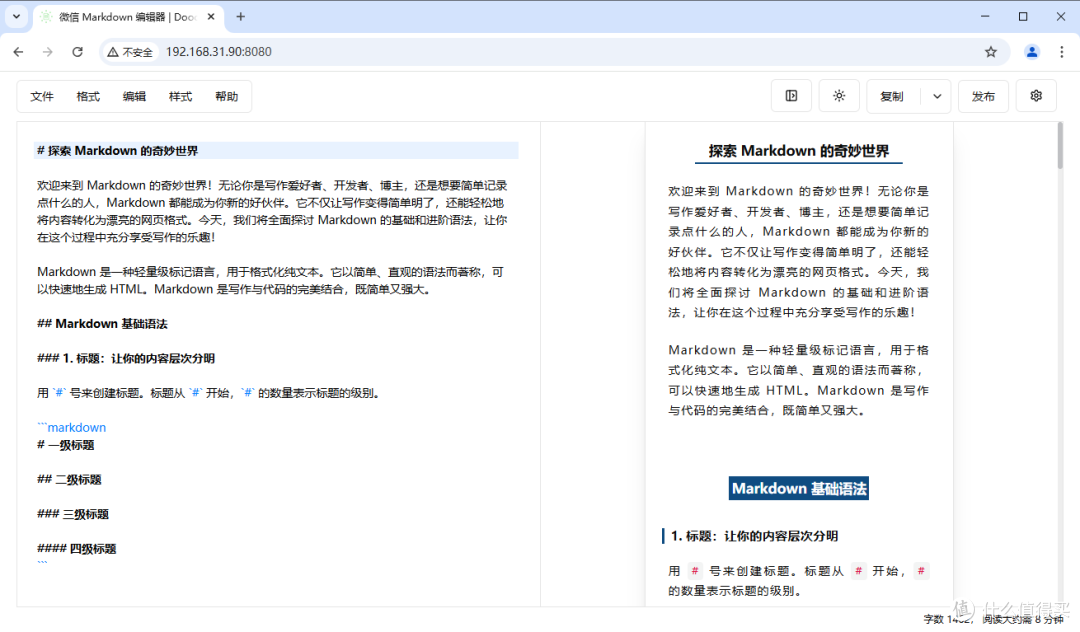
Task: Open a new browser tab with plus
Action: click(x=240, y=17)
